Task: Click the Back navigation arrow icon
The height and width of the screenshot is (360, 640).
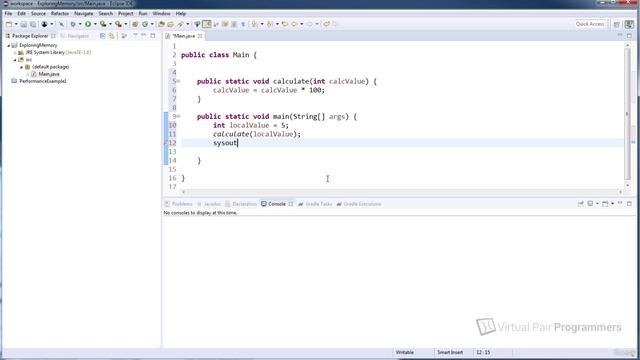Action: point(294,24)
